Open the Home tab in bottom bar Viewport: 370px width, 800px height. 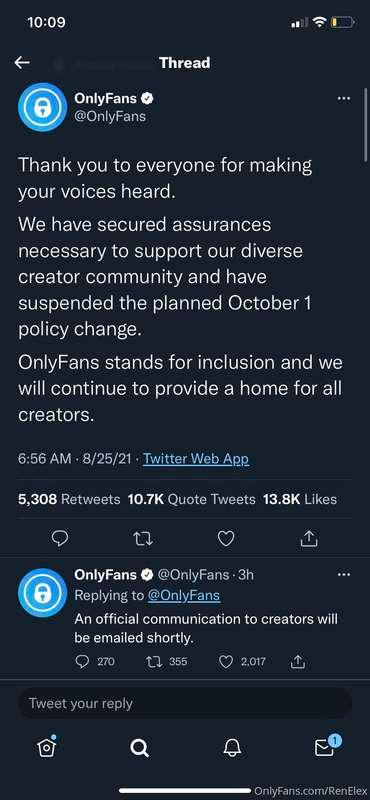tap(46, 746)
